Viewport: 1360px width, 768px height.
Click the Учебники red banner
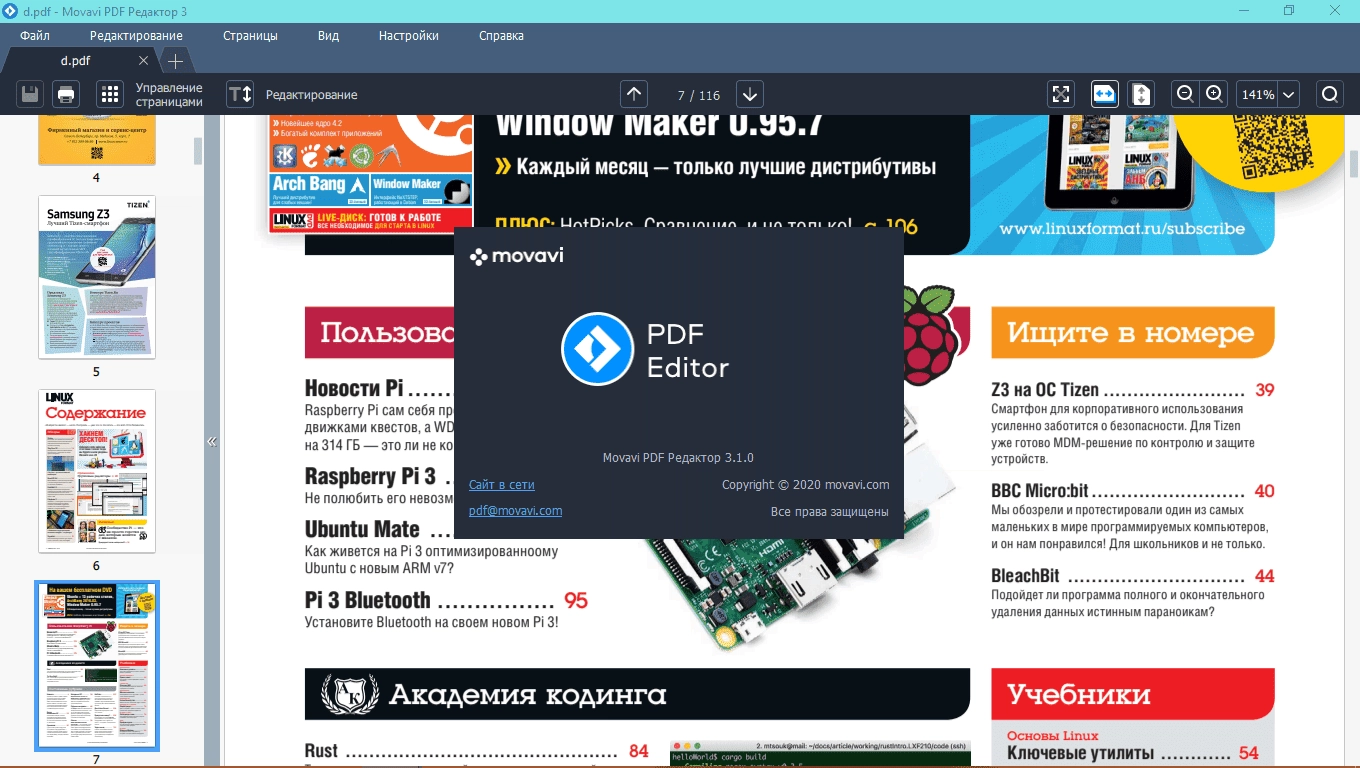(1133, 694)
